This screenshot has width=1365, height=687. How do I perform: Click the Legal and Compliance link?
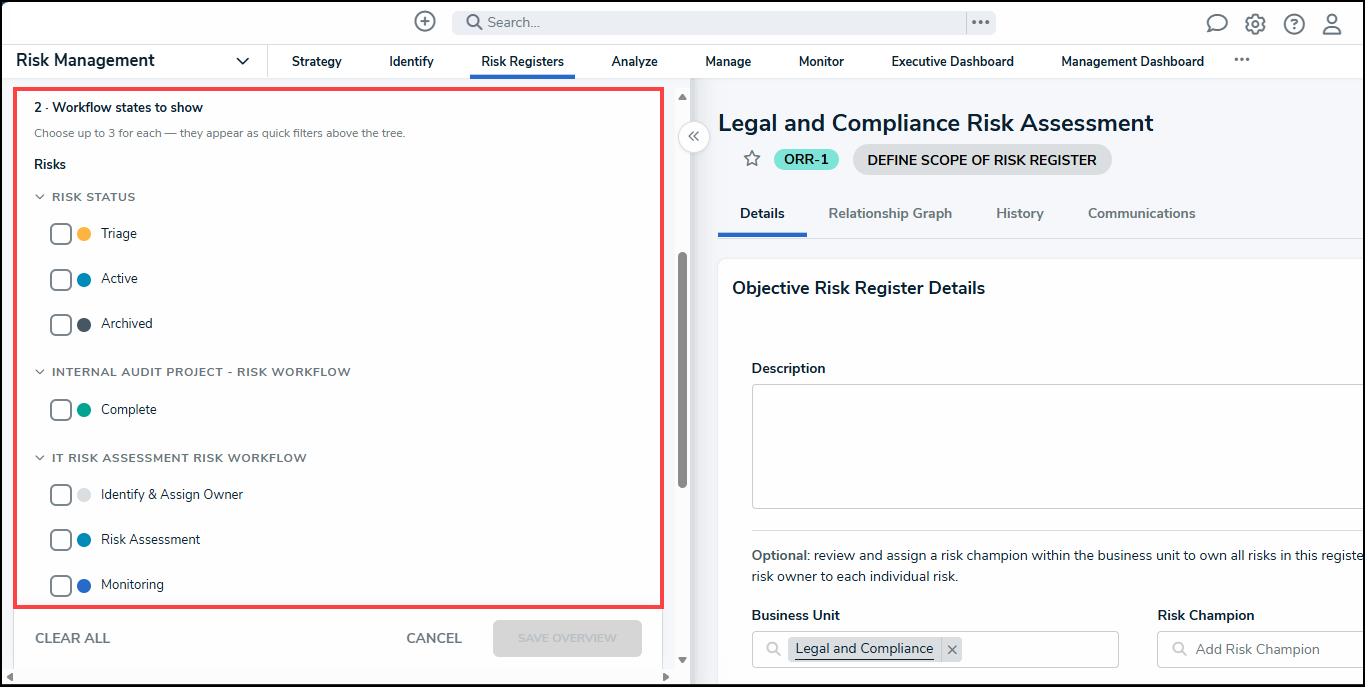pyautogui.click(x=864, y=649)
